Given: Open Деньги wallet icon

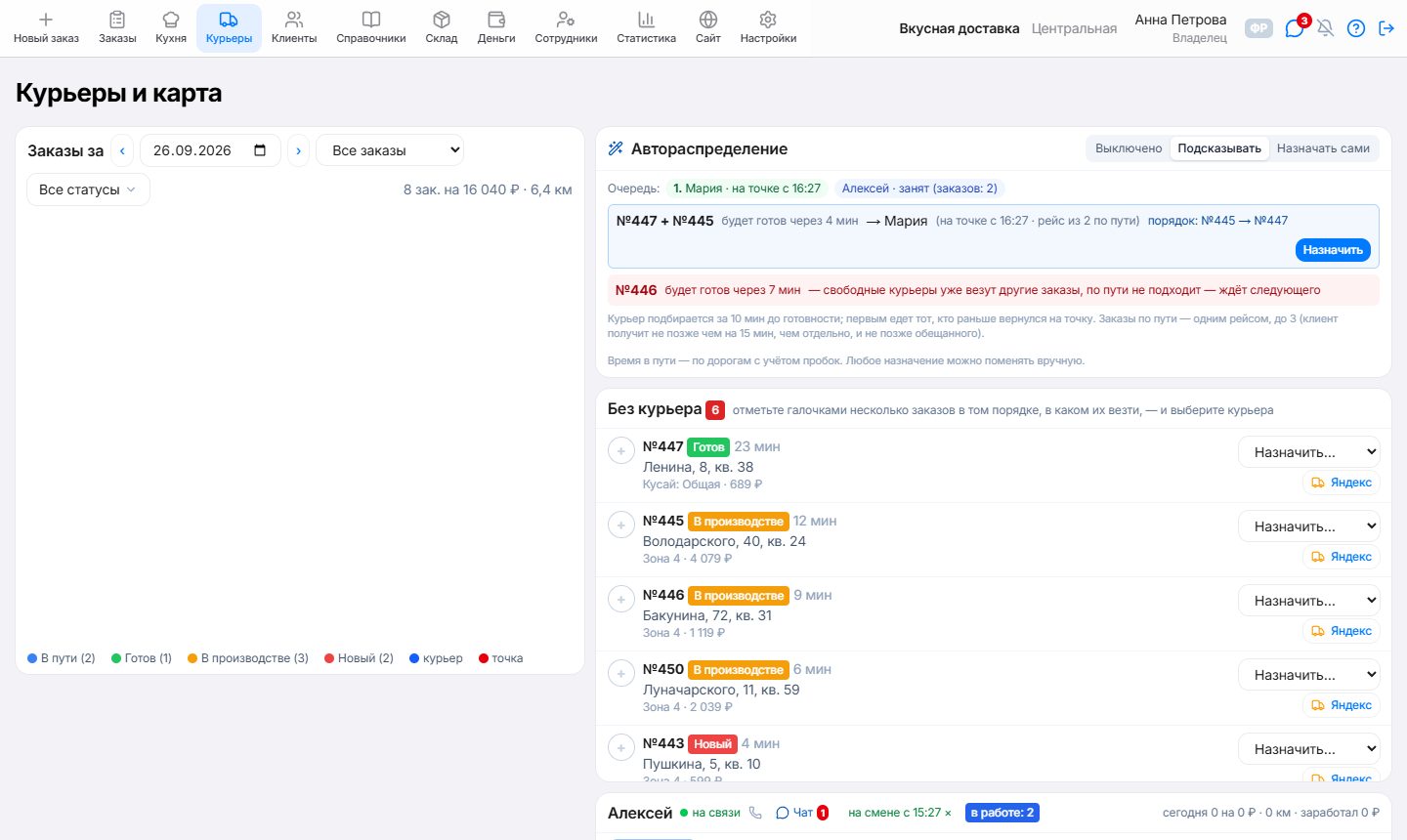Looking at the screenshot, I should pos(496,20).
